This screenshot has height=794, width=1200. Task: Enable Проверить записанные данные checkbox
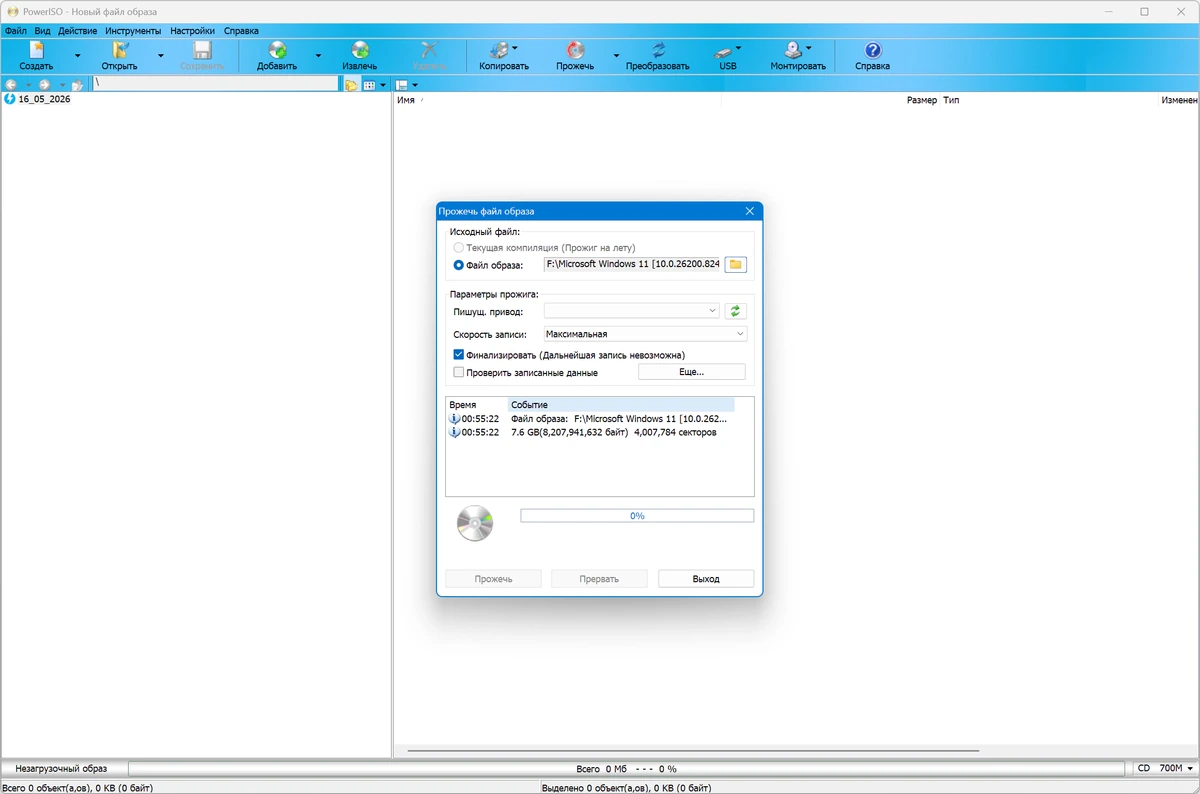tap(459, 372)
